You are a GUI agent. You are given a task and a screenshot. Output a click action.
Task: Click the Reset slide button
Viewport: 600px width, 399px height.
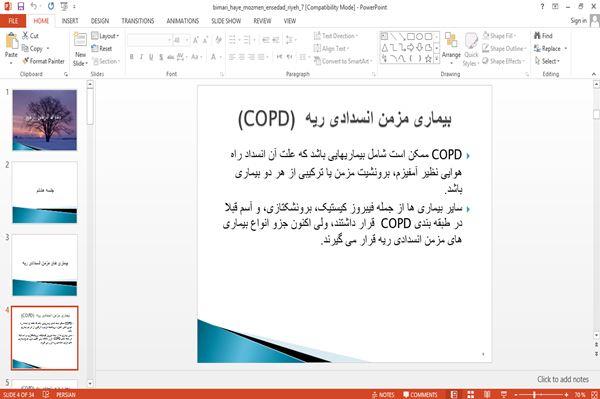(102, 48)
